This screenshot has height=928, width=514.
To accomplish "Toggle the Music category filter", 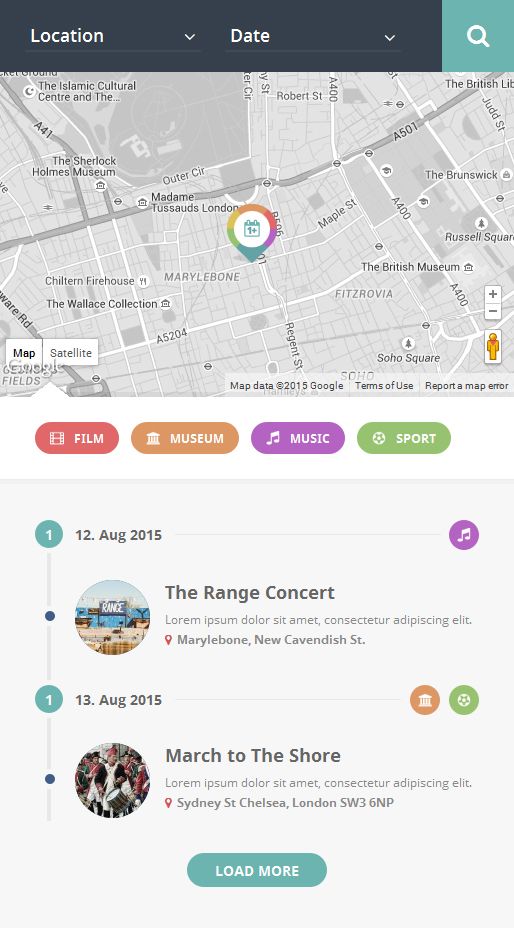I will pos(298,438).
